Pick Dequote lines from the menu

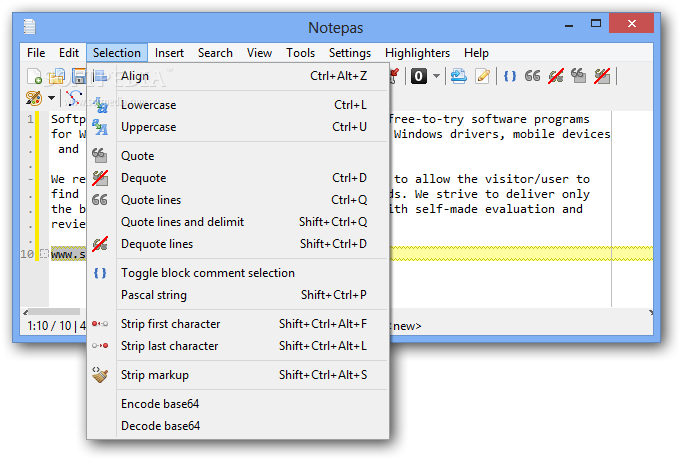238,244
